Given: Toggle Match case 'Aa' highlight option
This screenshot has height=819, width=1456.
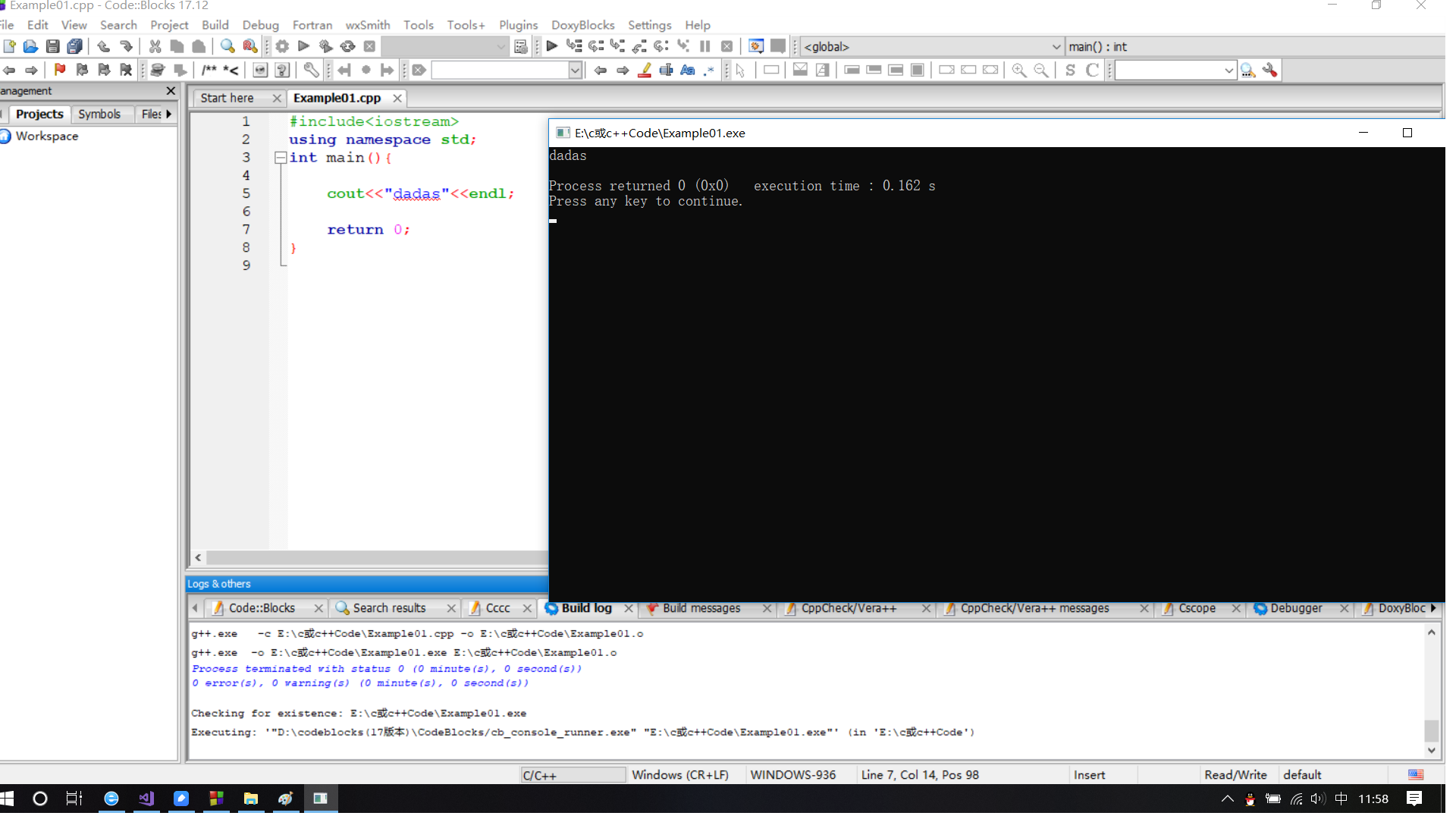Looking at the screenshot, I should pyautogui.click(x=687, y=70).
